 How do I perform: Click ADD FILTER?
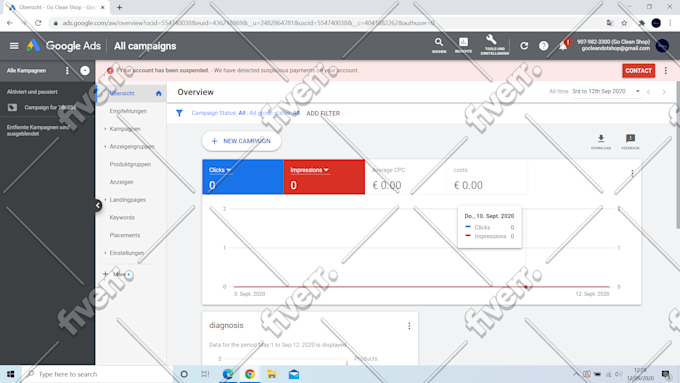[x=323, y=114]
